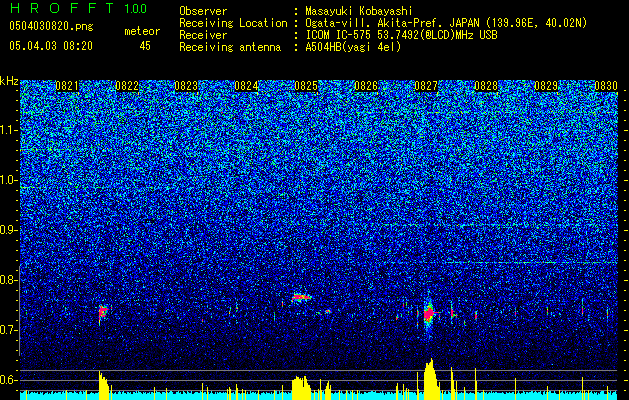Click the 0828 time marker

coord(486,86)
